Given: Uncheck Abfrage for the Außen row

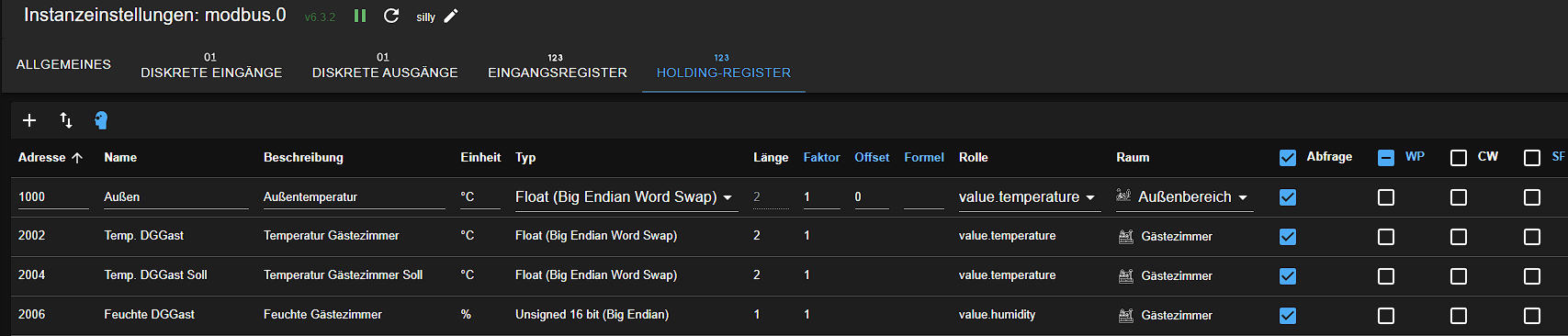Looking at the screenshot, I should coord(1288,197).
